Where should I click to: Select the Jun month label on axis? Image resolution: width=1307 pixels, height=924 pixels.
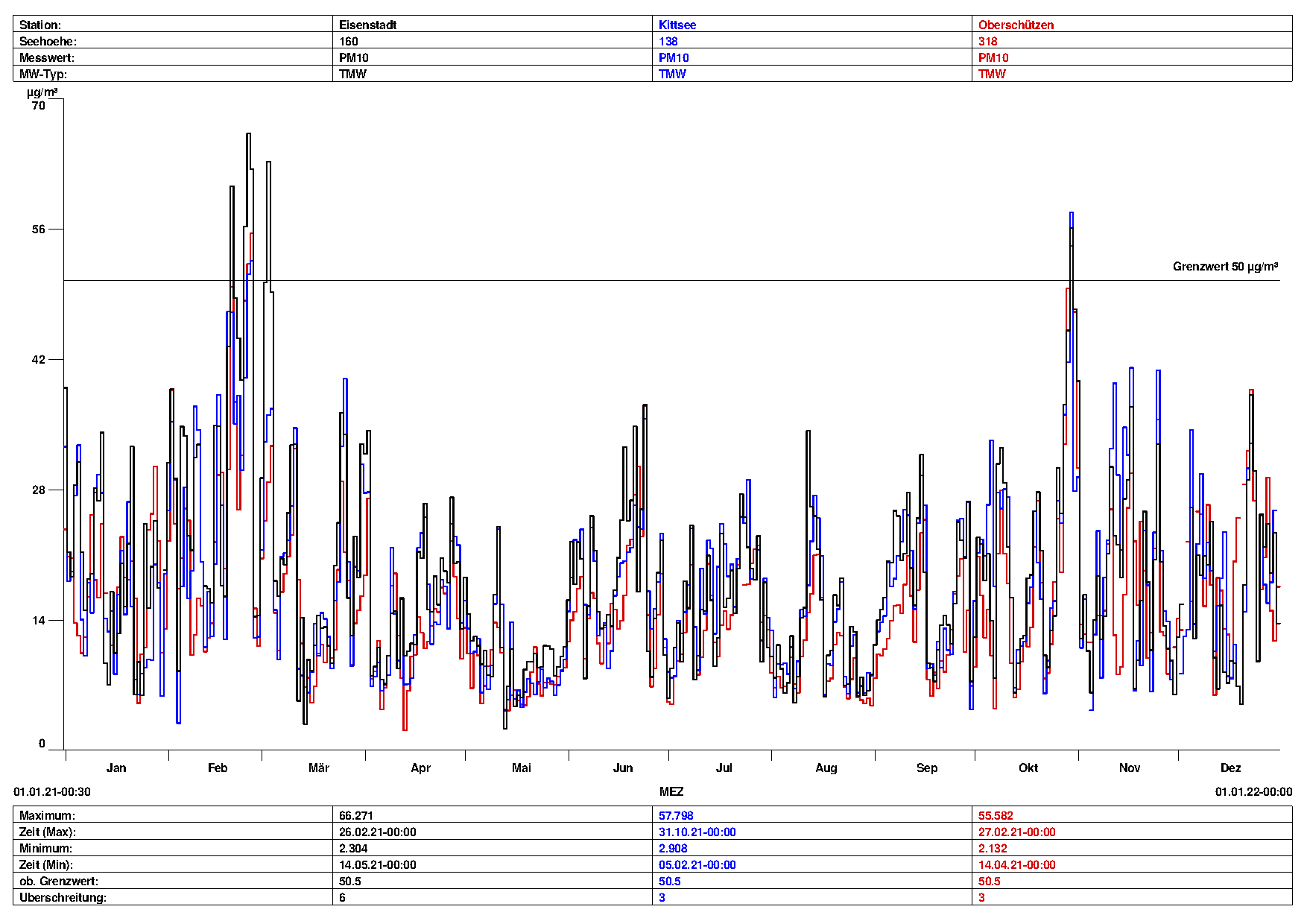(622, 768)
